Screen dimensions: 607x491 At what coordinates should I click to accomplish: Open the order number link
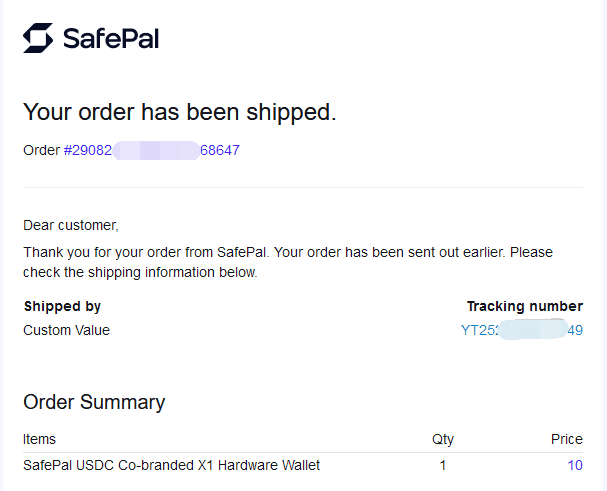151,151
